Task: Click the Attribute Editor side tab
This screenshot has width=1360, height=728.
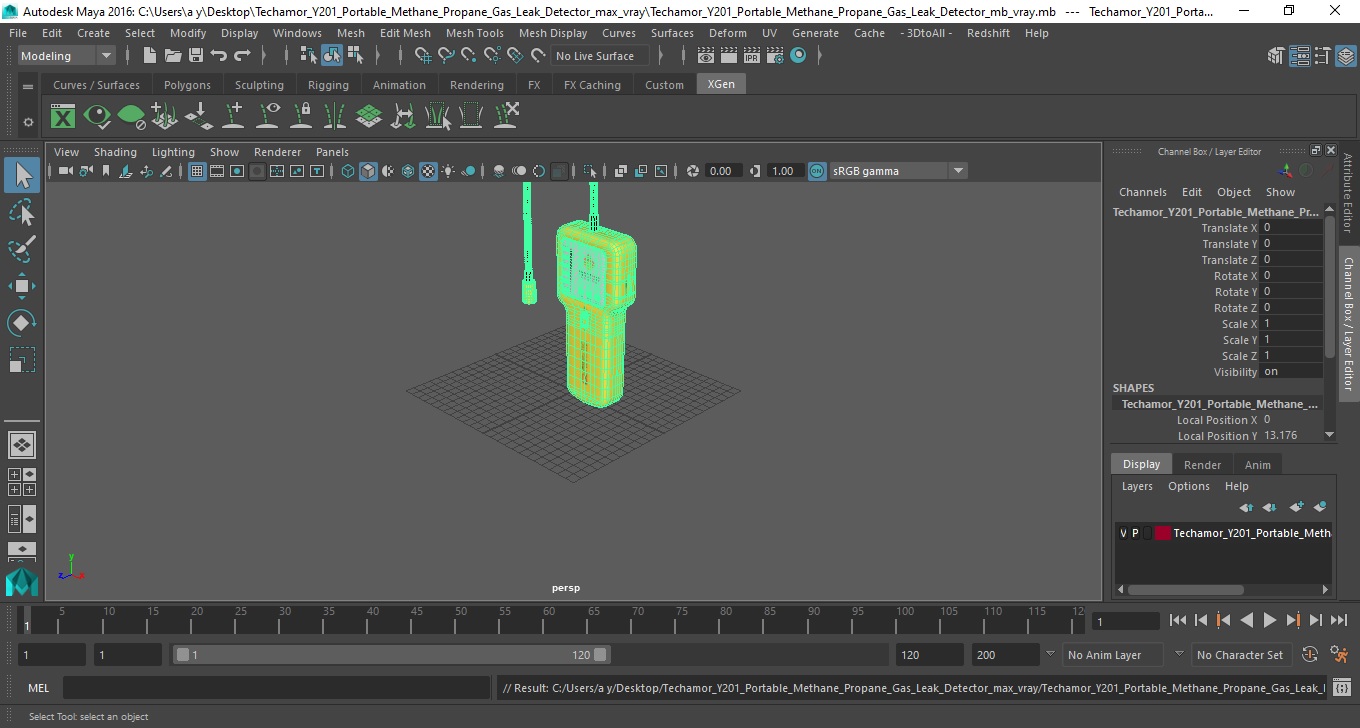Action: (x=1347, y=194)
